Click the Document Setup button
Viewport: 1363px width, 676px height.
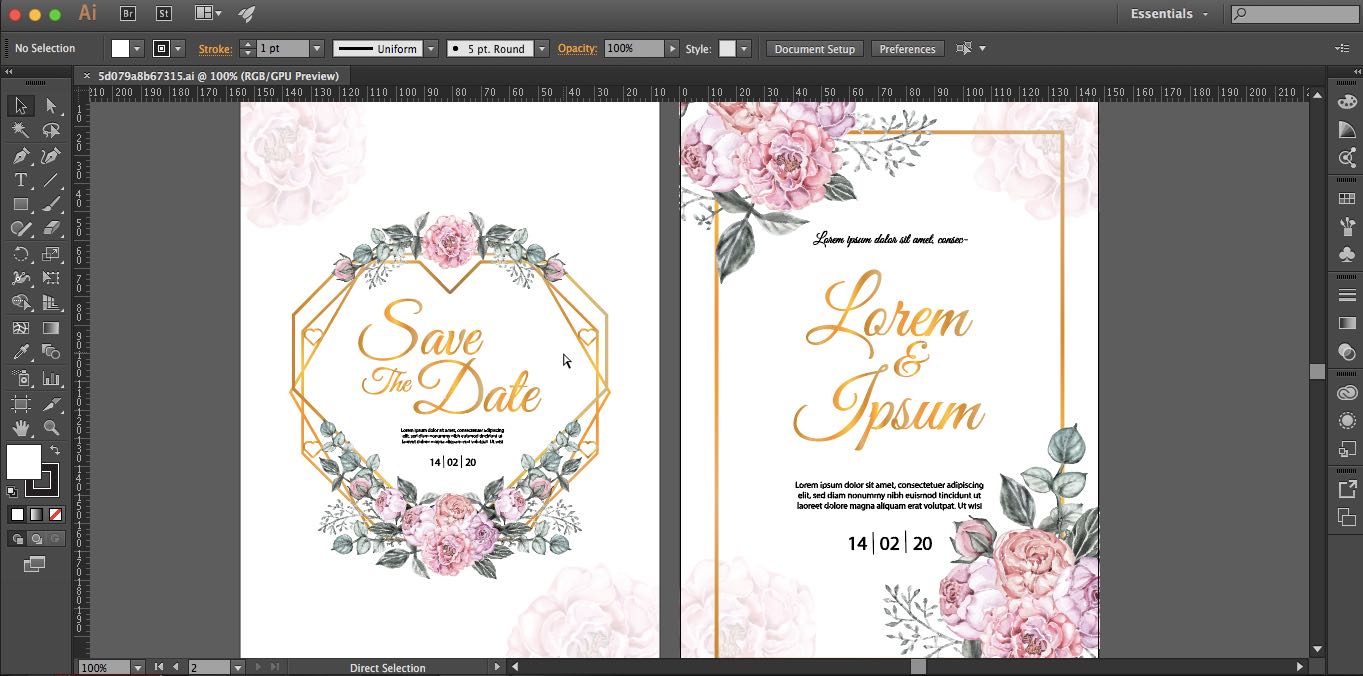814,49
